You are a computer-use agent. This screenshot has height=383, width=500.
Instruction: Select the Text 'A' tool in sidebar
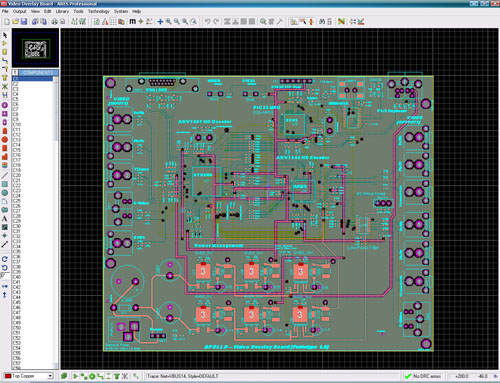click(5, 219)
